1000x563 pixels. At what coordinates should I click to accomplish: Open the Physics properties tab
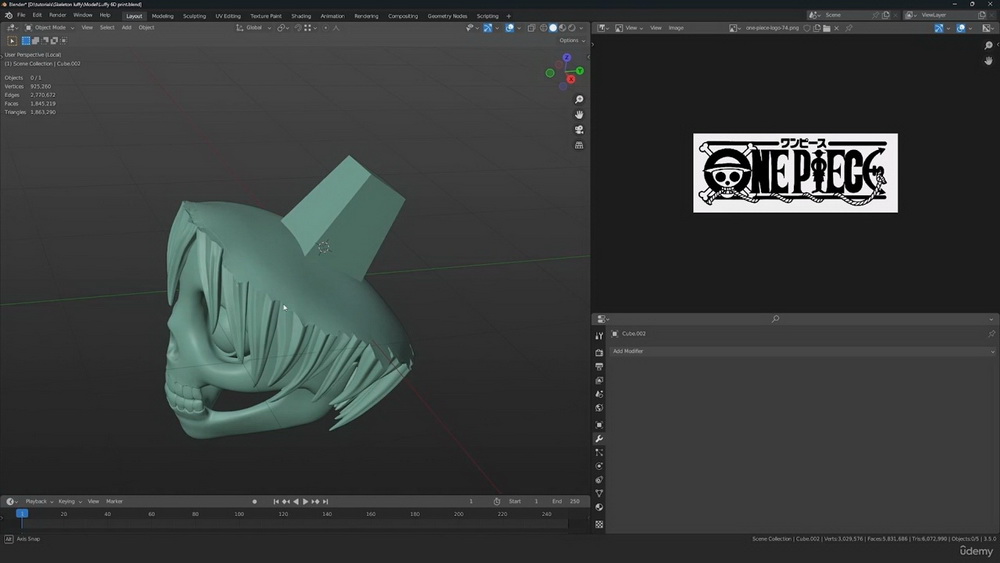coord(599,466)
